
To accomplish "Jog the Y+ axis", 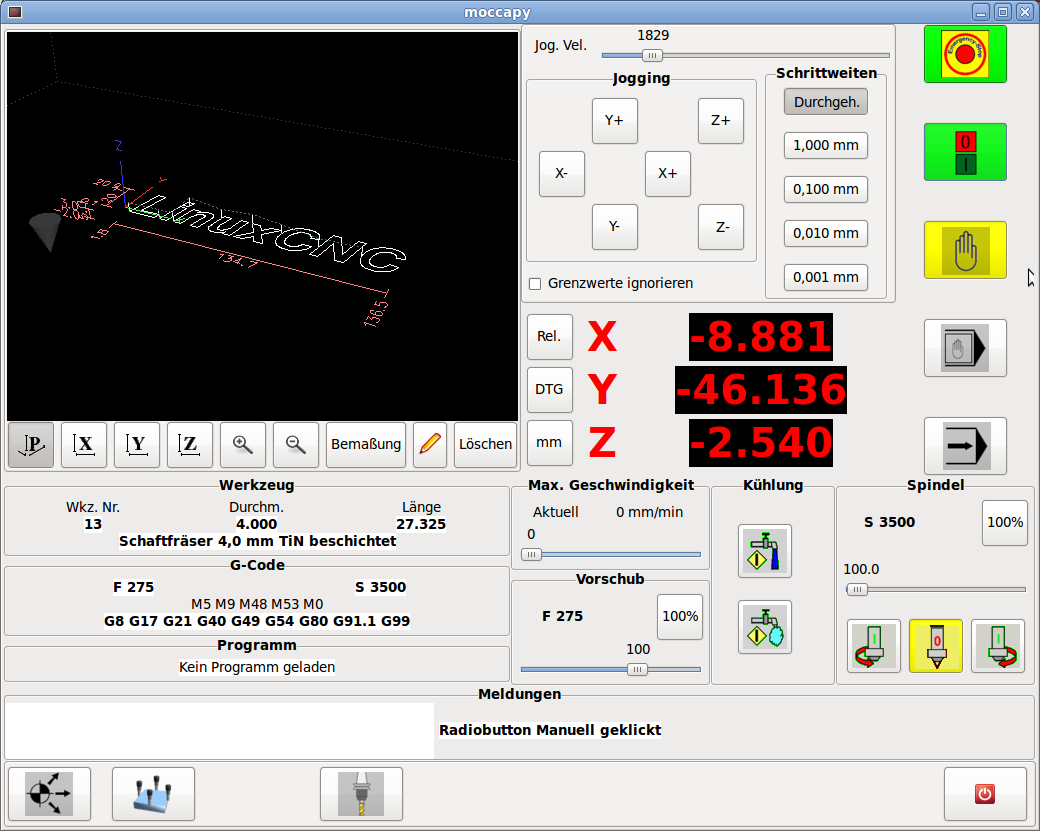I will pyautogui.click(x=615, y=121).
